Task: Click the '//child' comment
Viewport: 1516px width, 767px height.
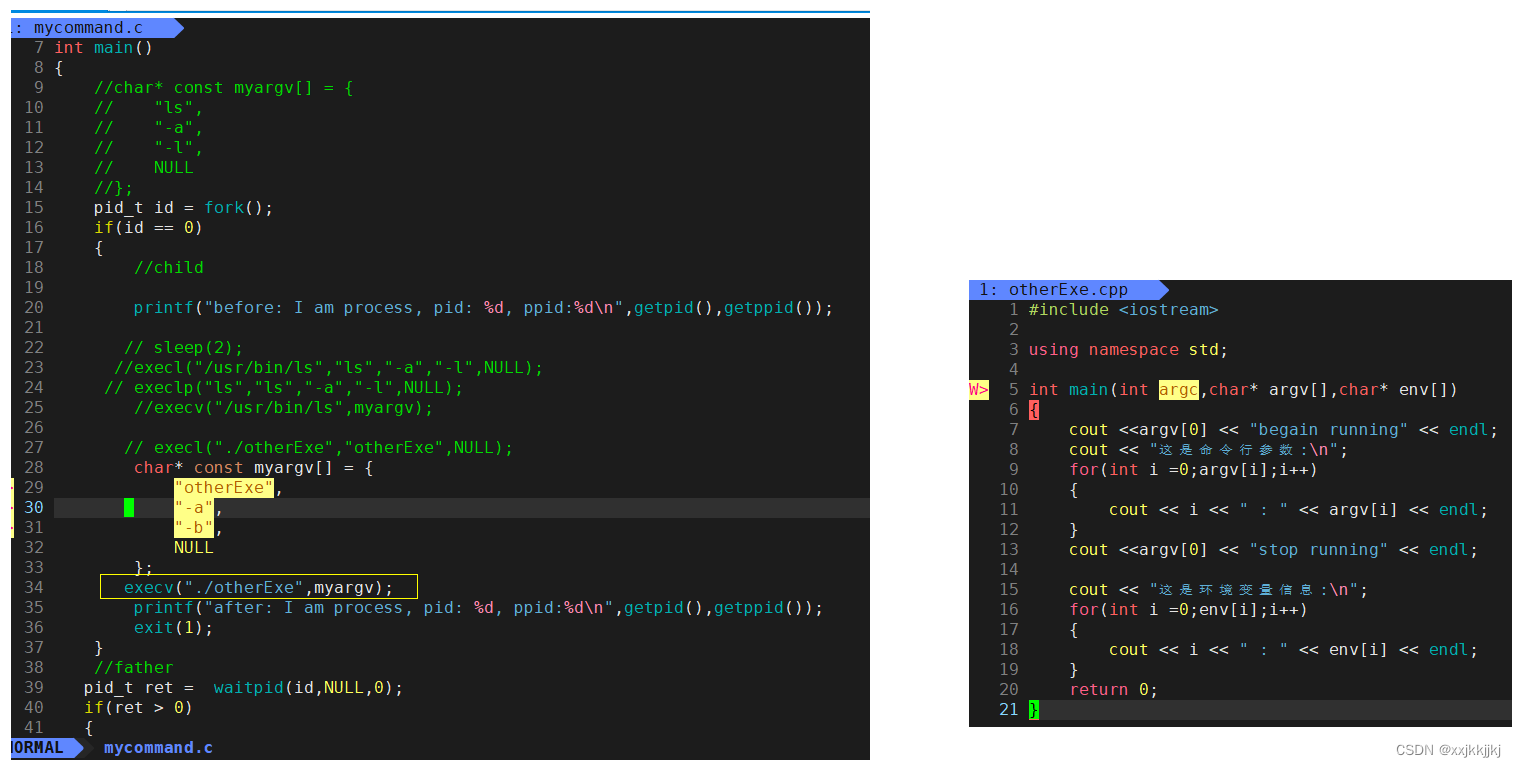Action: (168, 267)
